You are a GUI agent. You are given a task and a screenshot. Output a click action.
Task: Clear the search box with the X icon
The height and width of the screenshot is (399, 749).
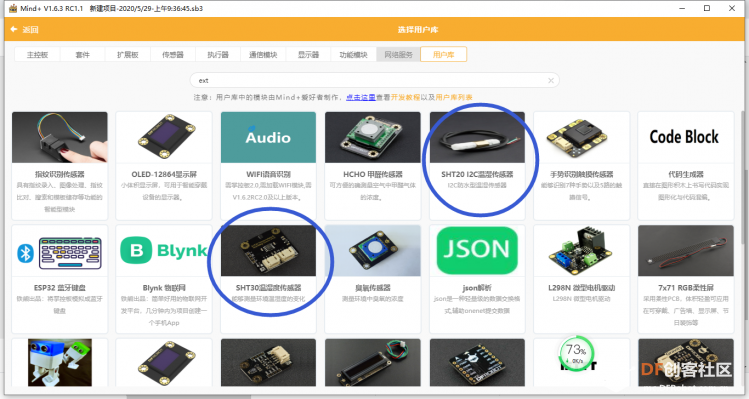(x=551, y=80)
